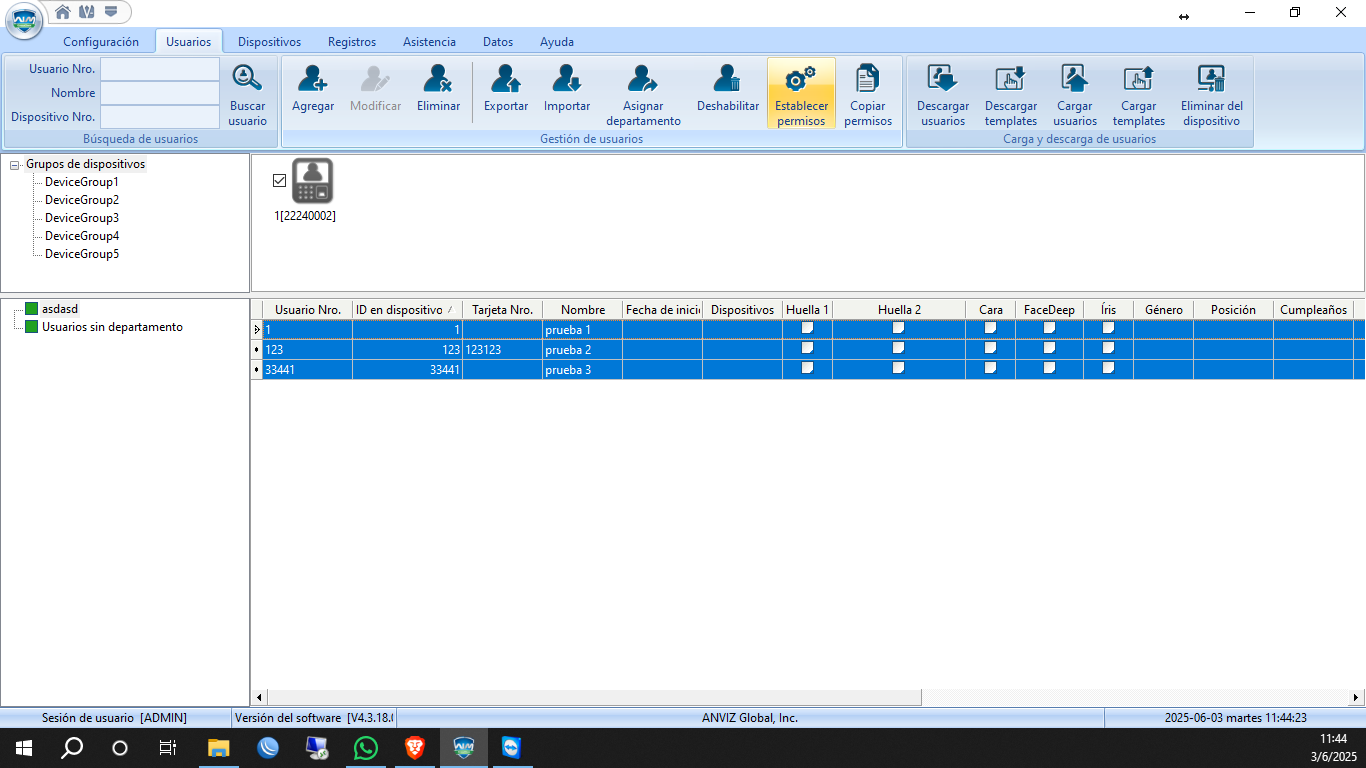Click the suit-and-tie skin icon in quick access bar
Viewport: 1366px width, 768px height.
click(87, 12)
